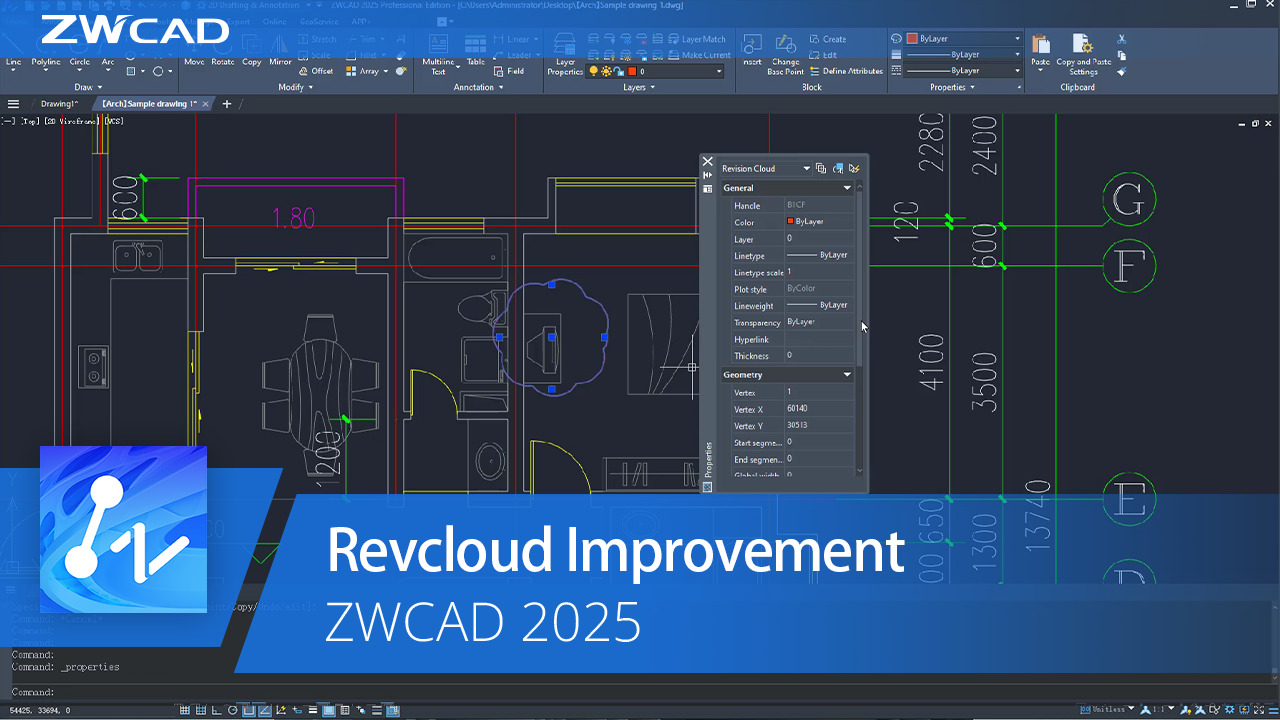Screen dimensions: 1280x720
Task: Click the Paste icon in Clipboard panel
Action: [1041, 53]
